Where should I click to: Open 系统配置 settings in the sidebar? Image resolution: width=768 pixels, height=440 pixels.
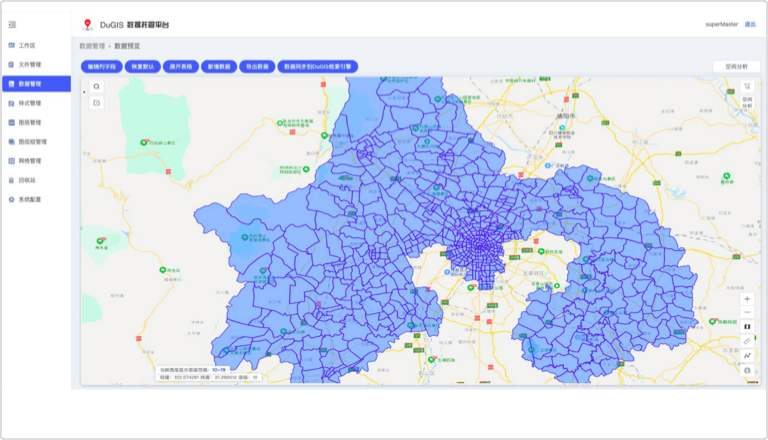[x=29, y=199]
